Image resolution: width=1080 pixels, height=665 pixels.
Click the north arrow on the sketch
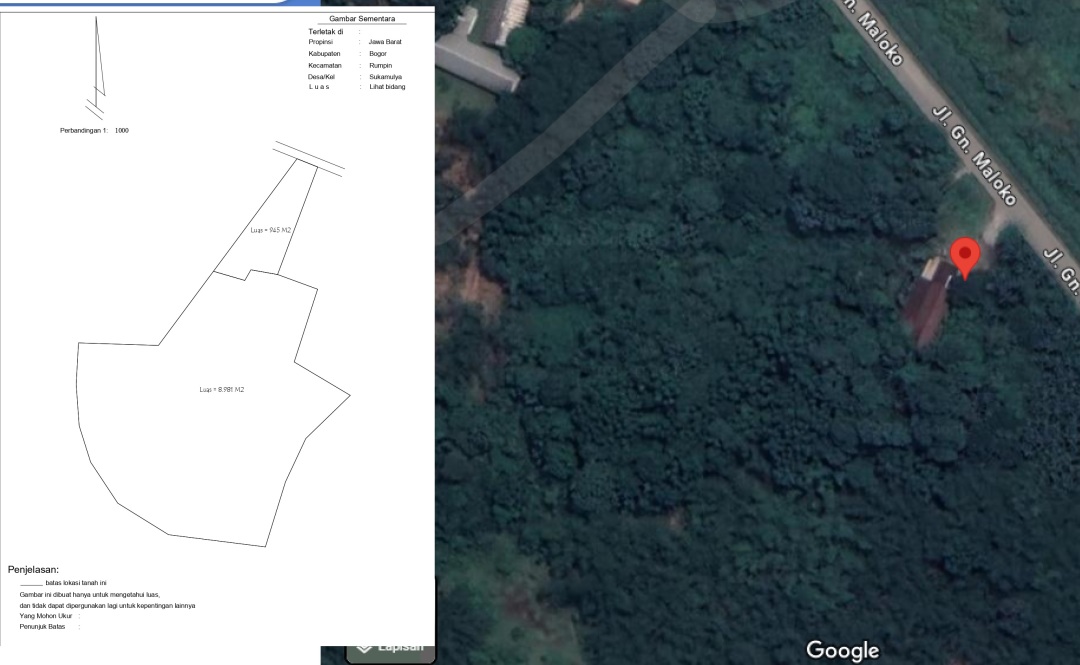[x=98, y=60]
